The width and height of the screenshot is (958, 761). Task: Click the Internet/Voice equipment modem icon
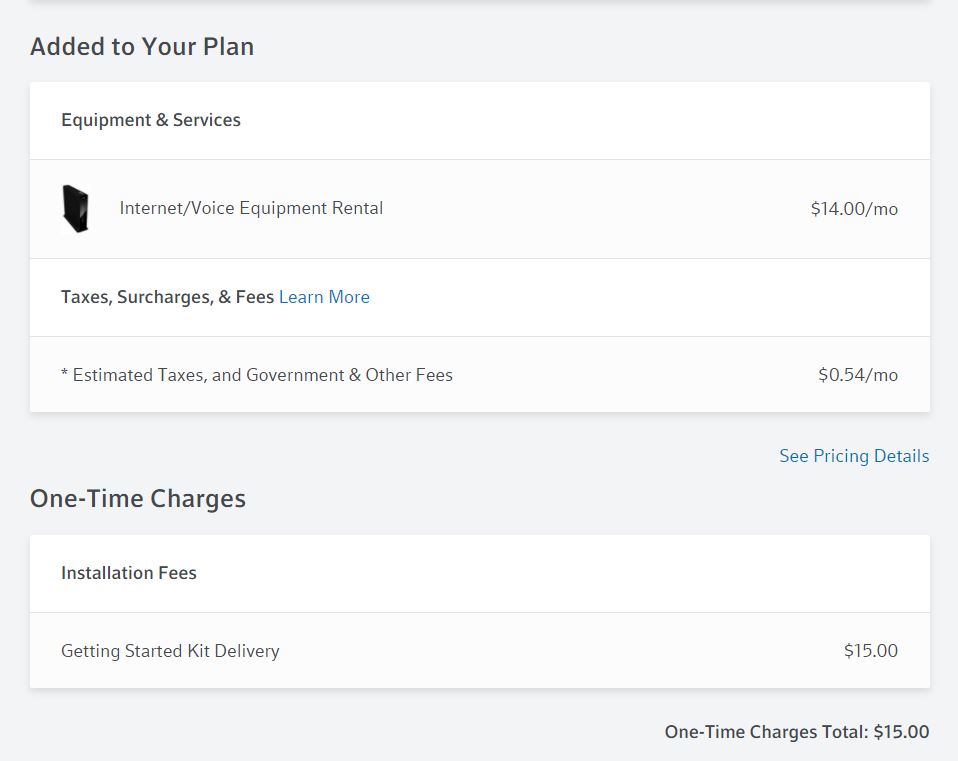pos(76,208)
